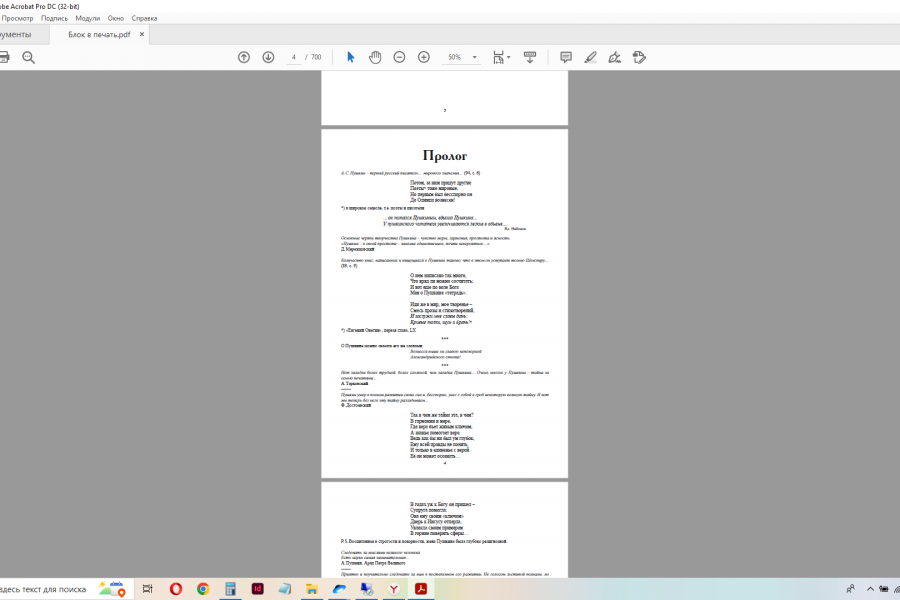Show hidden system tray icons
The width and height of the screenshot is (900, 600).
coord(870,589)
